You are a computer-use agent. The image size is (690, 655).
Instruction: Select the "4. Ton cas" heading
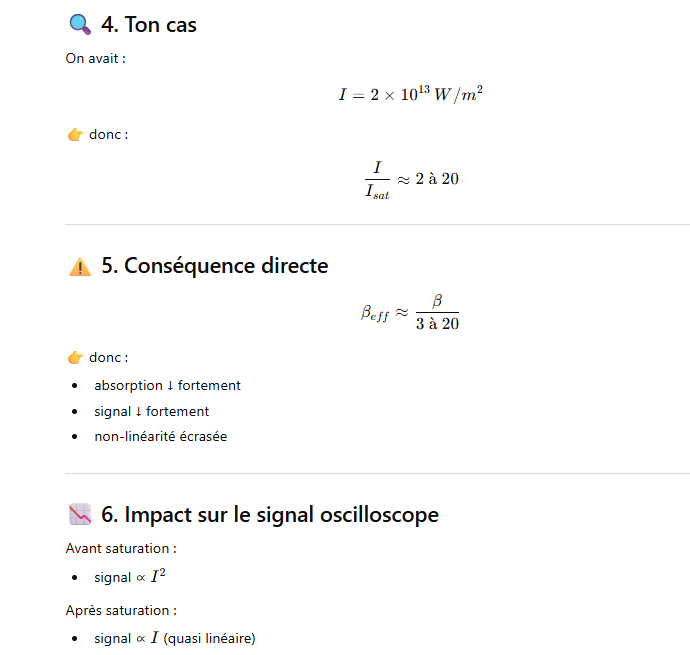tap(149, 25)
